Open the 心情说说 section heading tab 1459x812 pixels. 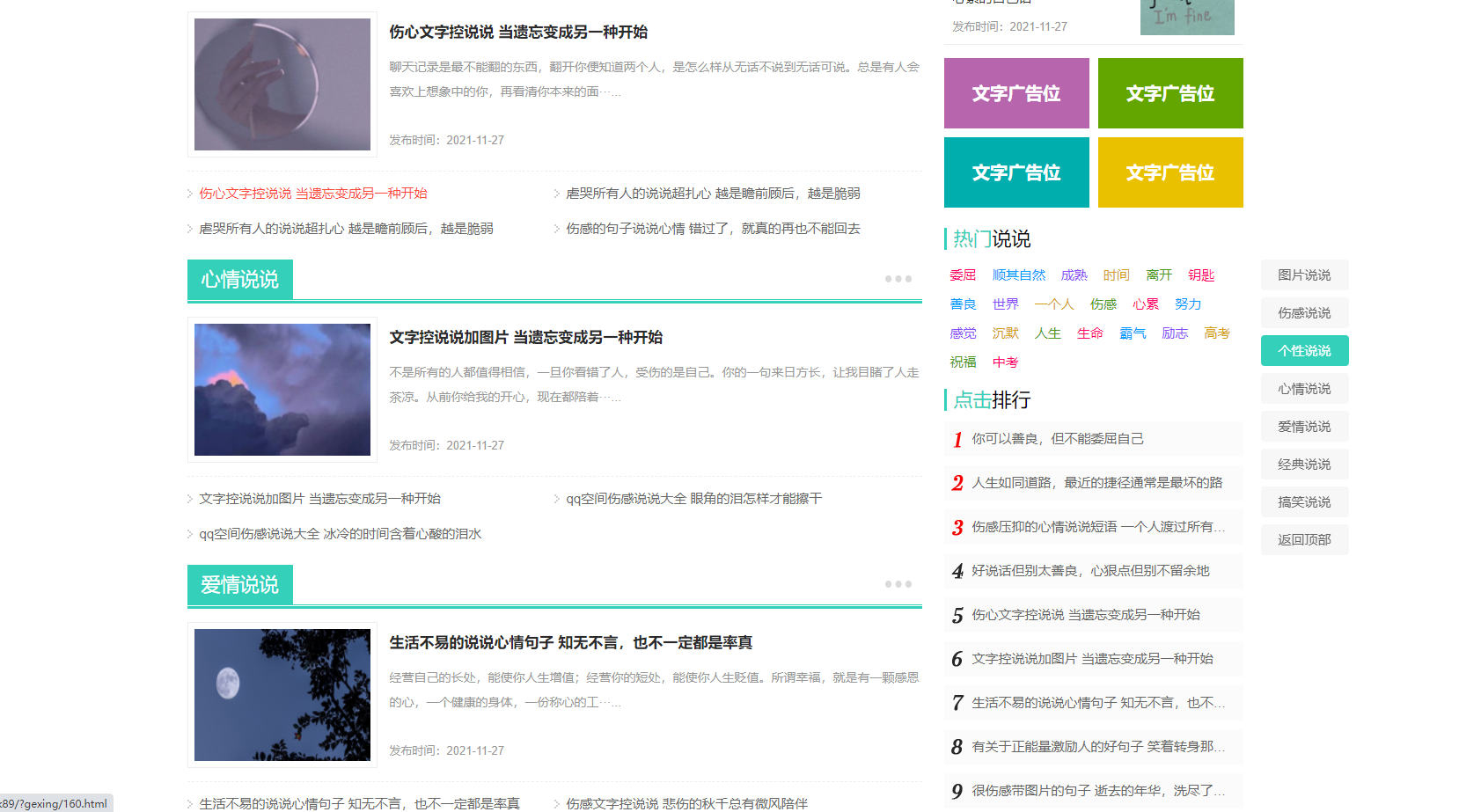pyautogui.click(x=240, y=279)
